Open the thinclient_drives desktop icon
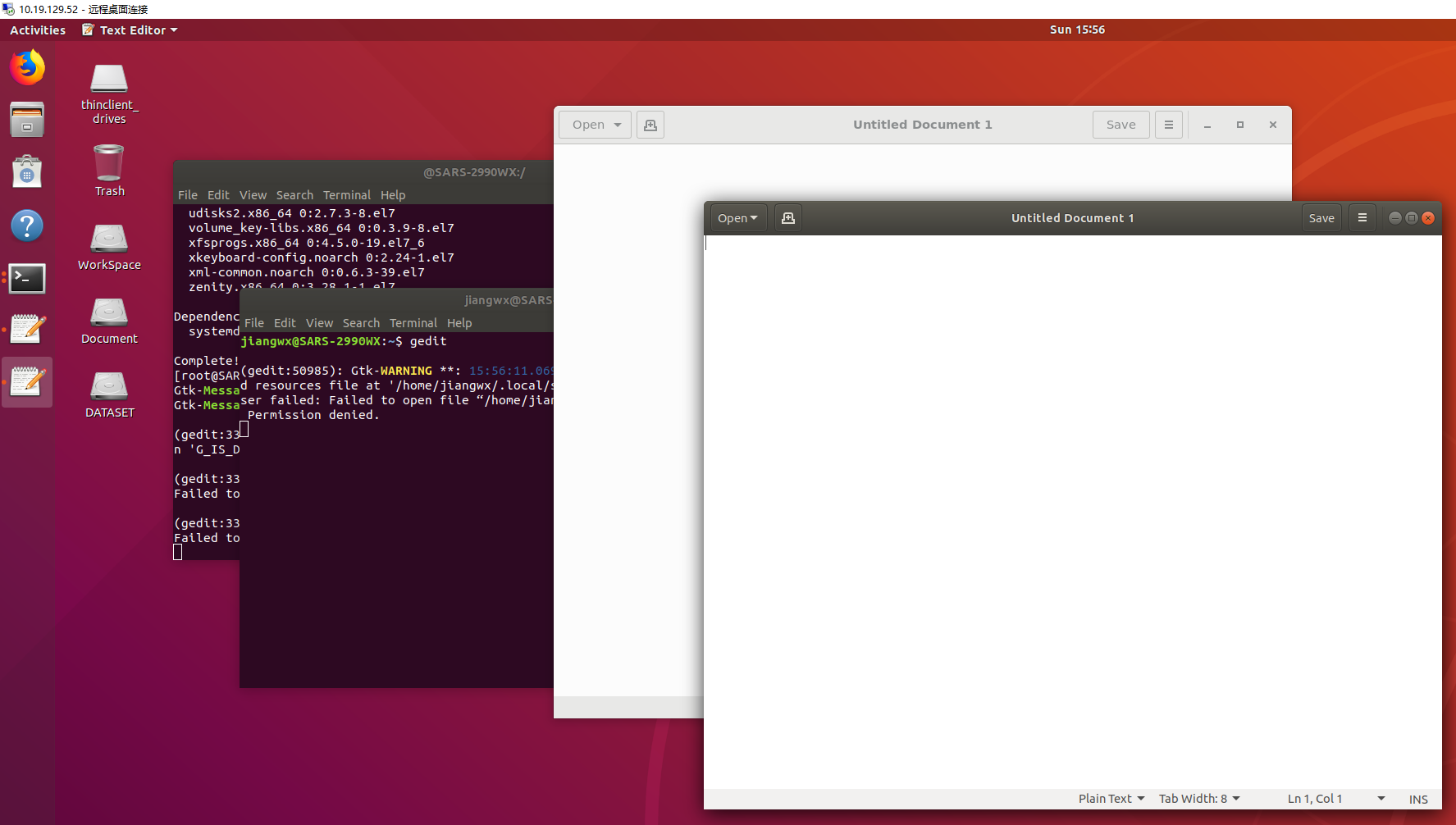This screenshot has height=825, width=1456. coord(109,94)
